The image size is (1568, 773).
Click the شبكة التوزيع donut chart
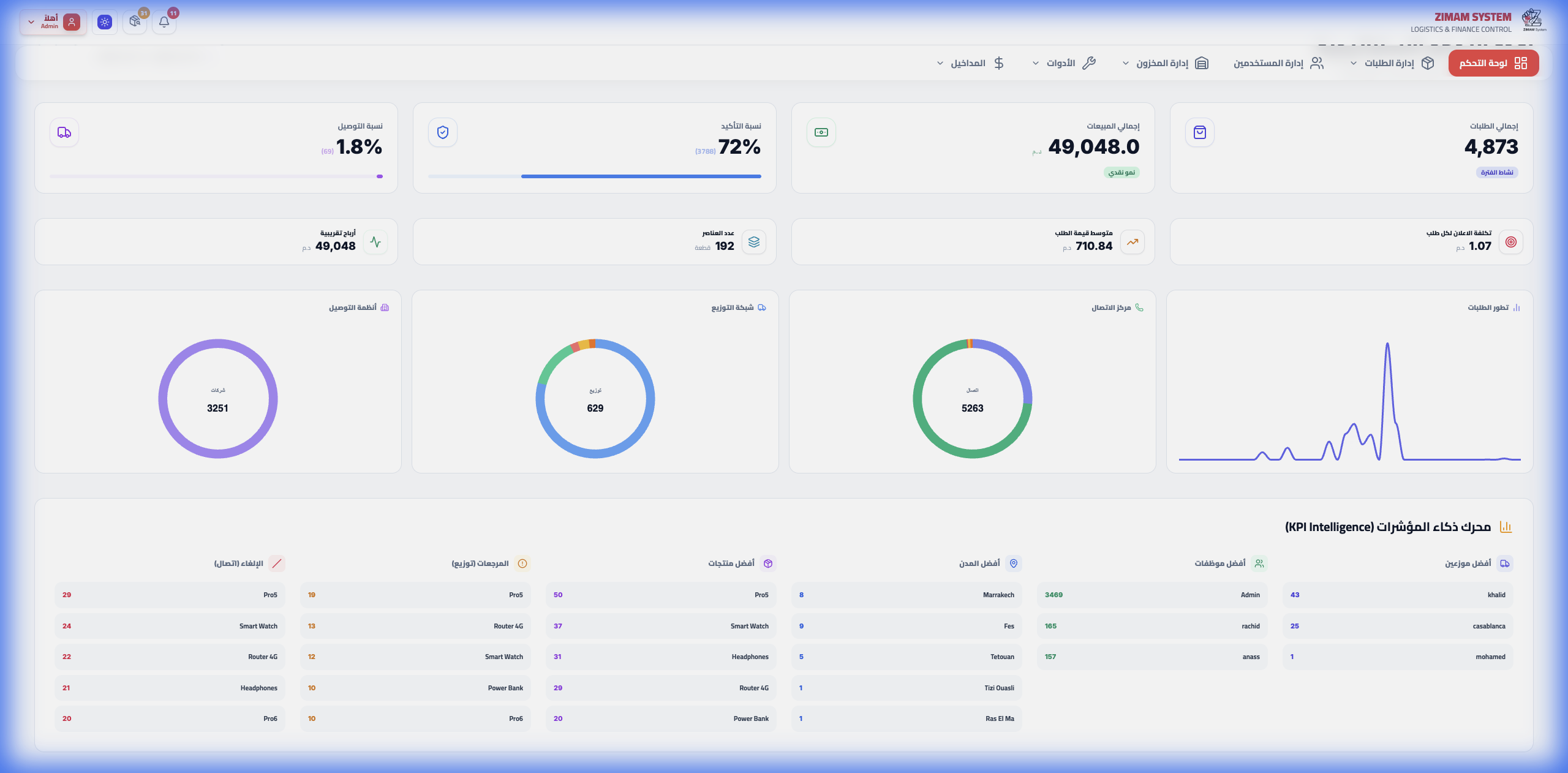pyautogui.click(x=595, y=399)
